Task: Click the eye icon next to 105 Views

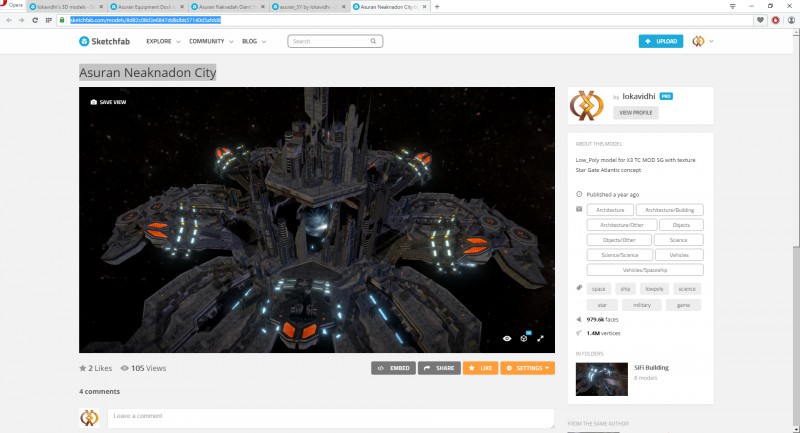Action: point(124,368)
